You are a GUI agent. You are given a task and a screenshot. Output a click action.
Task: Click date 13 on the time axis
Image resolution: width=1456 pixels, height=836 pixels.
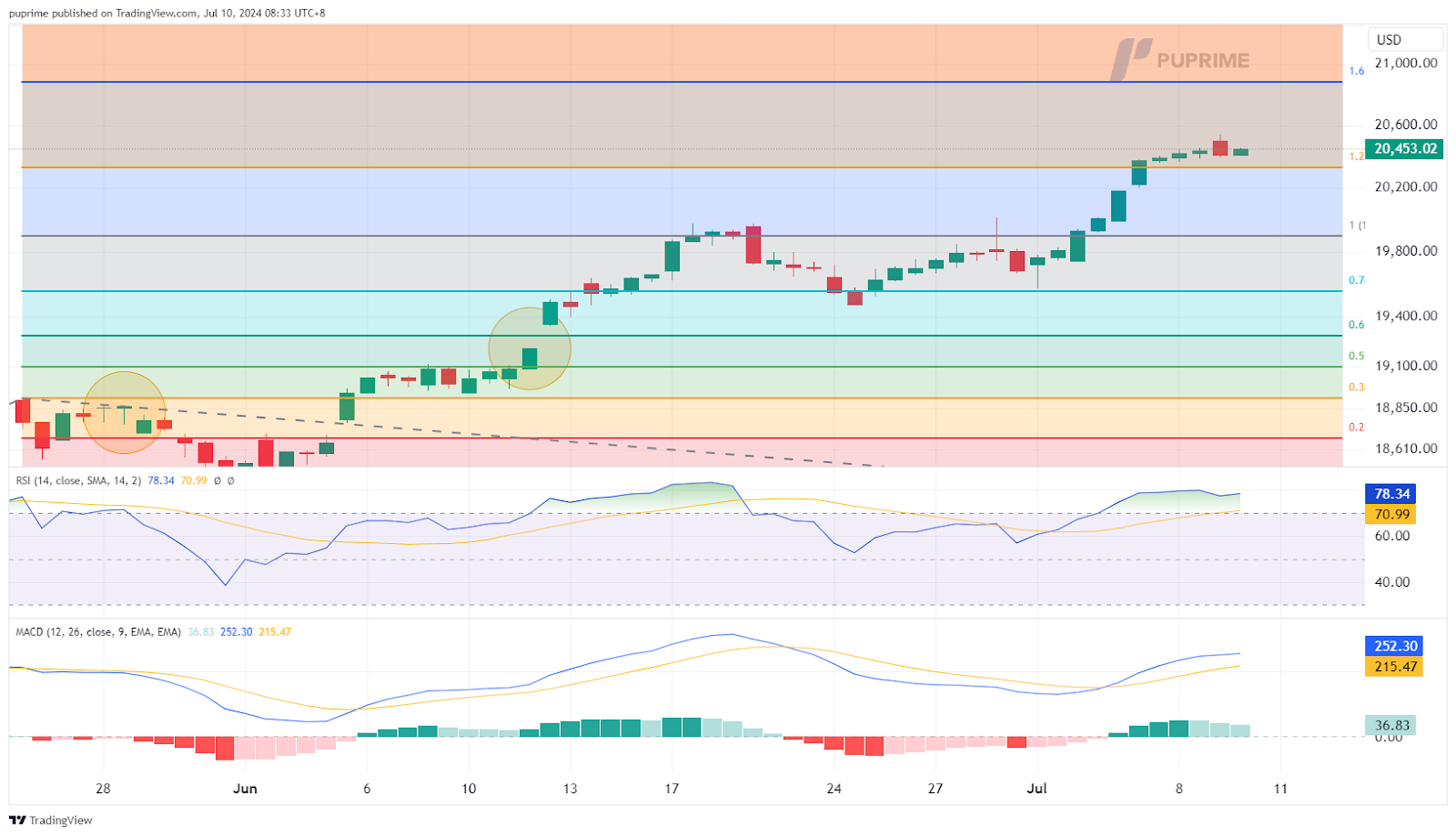pos(570,789)
